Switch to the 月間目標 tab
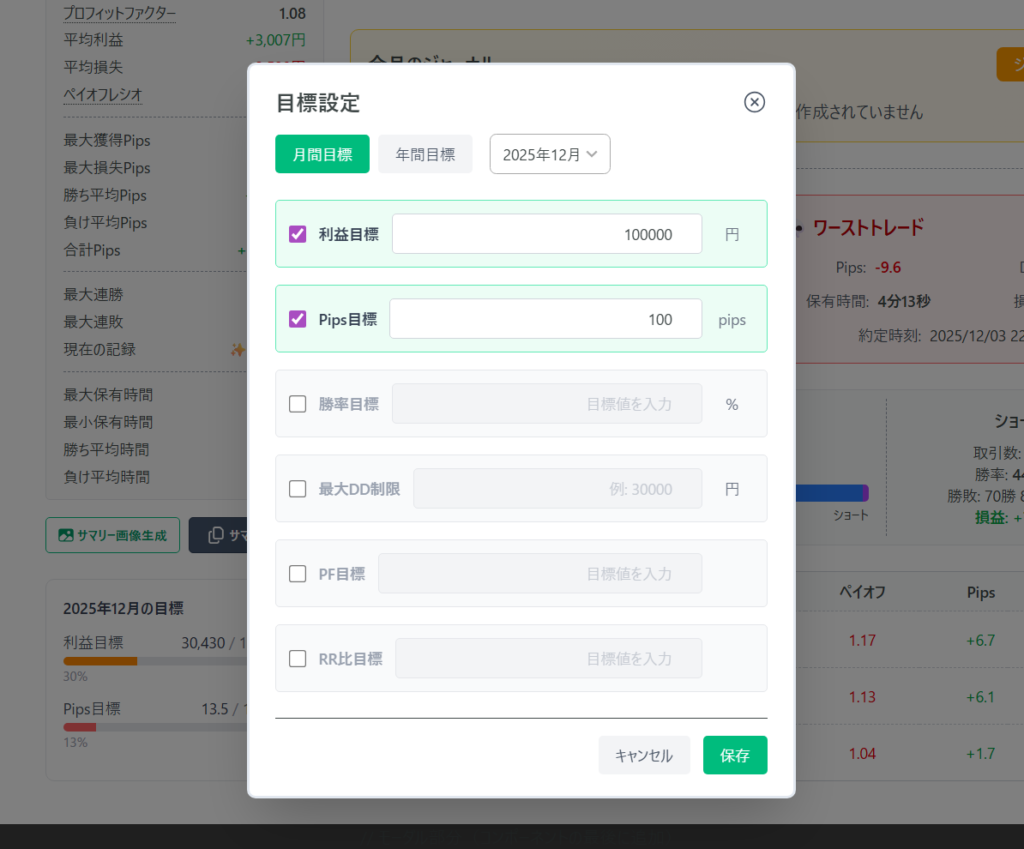The width and height of the screenshot is (1024, 849). 322,155
